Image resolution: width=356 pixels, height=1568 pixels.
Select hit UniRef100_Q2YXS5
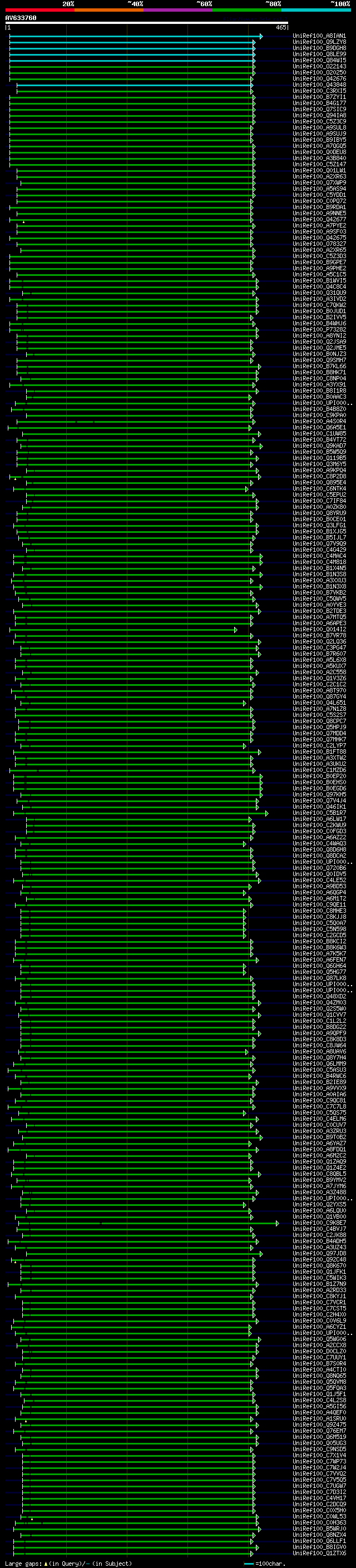click(x=319, y=1205)
